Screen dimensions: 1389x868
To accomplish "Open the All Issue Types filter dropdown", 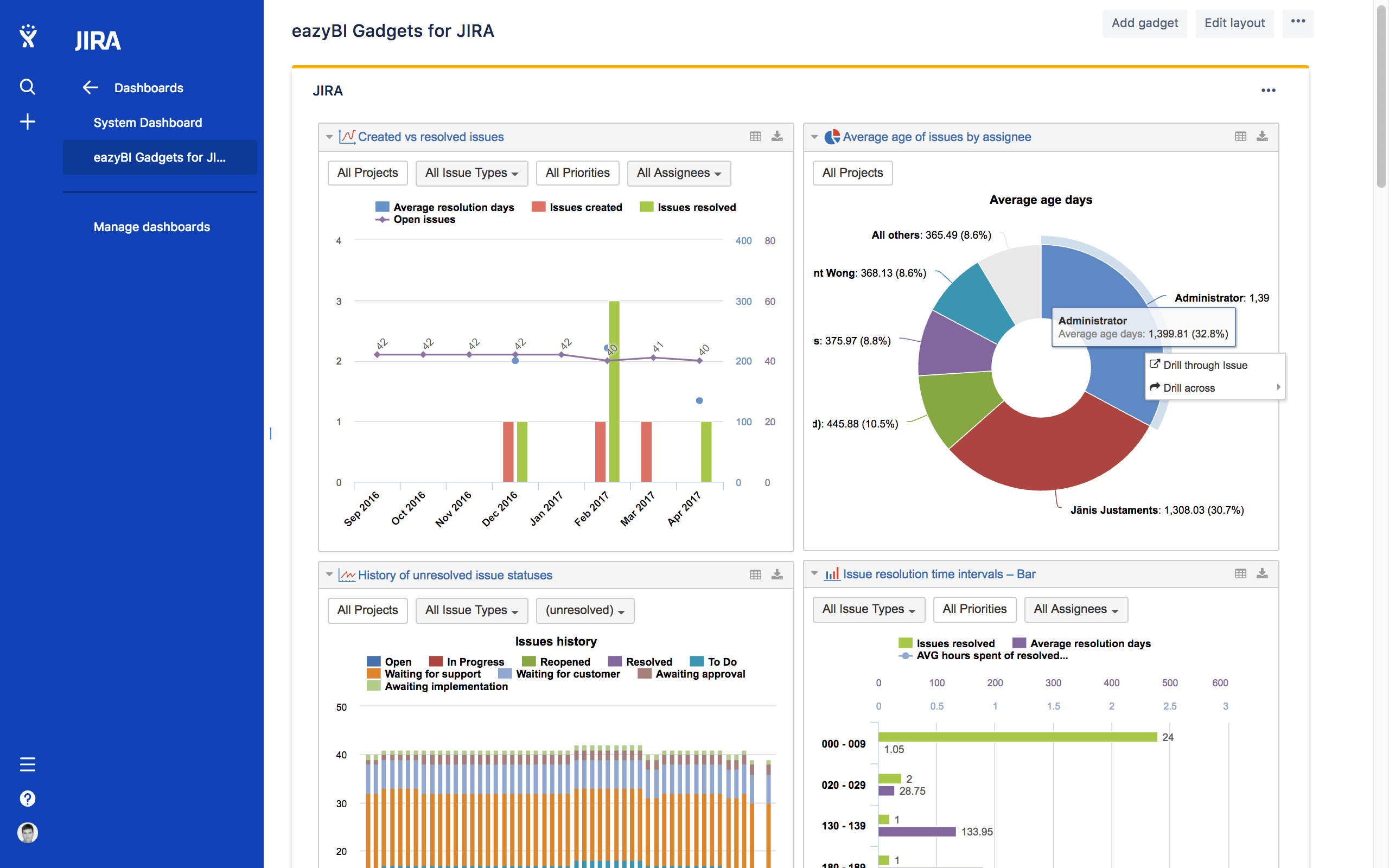I will point(471,173).
